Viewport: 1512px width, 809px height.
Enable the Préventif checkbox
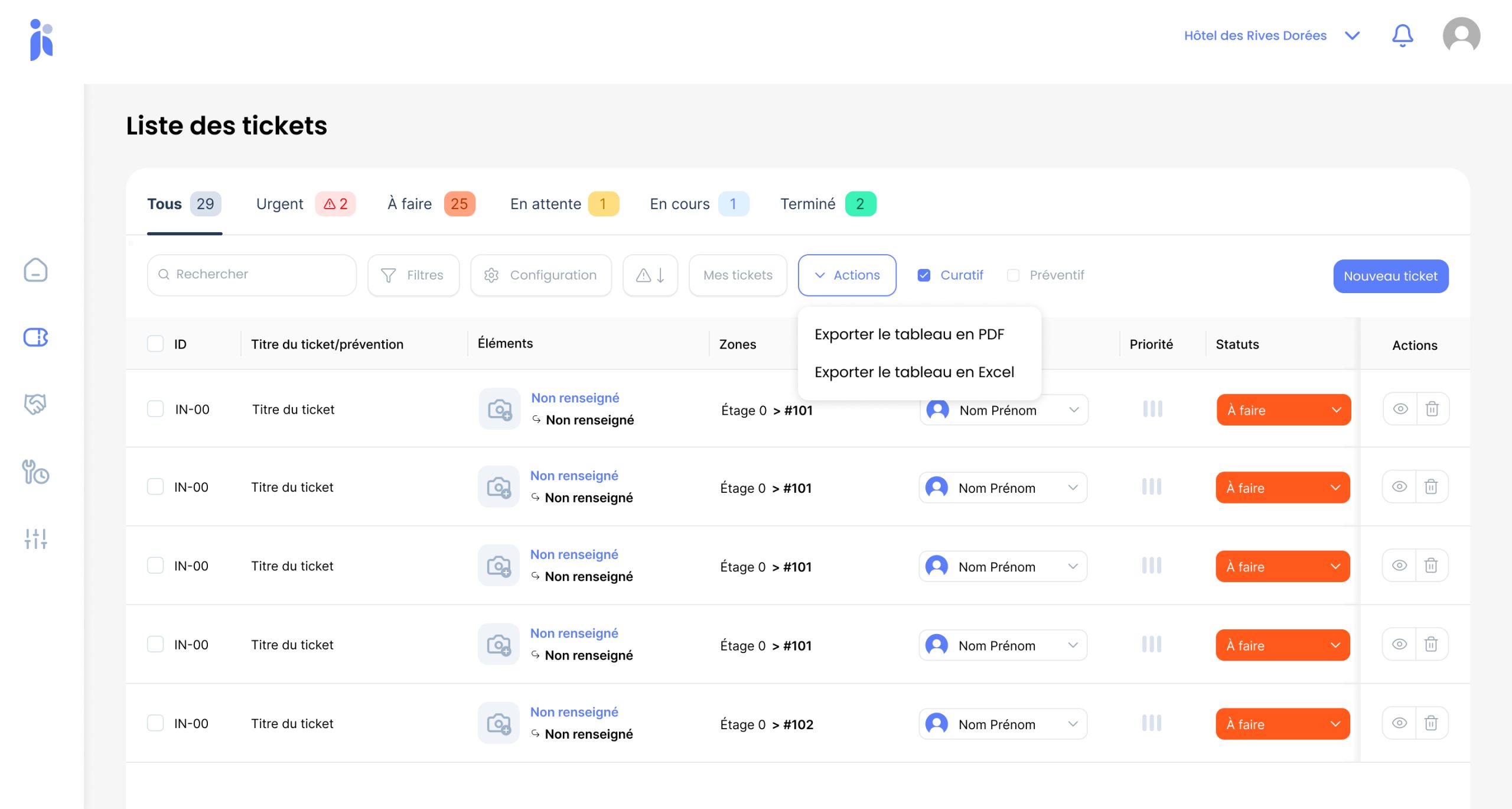tap(1014, 275)
